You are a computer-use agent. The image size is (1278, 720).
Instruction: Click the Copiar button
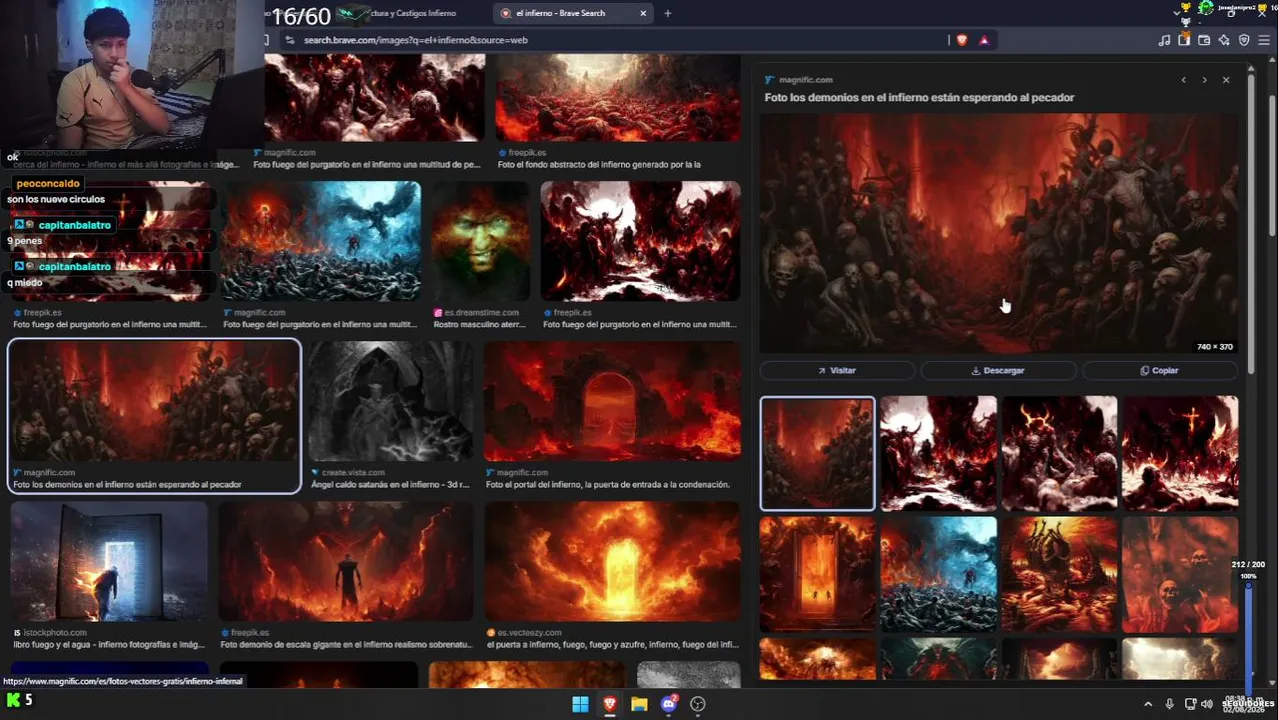[1160, 370]
